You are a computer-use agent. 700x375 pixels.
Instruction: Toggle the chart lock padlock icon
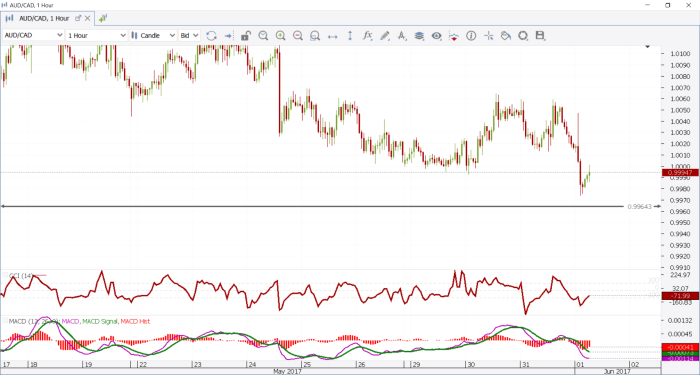pyautogui.click(x=246, y=36)
